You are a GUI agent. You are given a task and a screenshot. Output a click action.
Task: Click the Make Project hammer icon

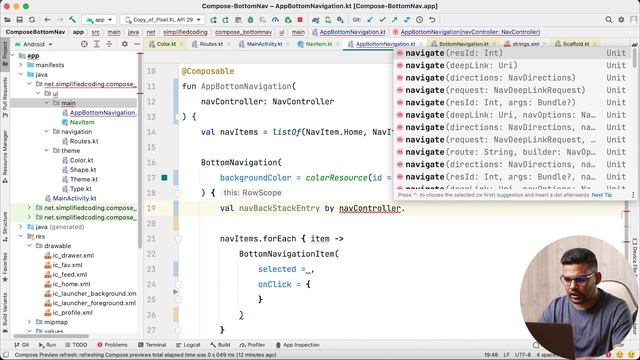[72, 20]
